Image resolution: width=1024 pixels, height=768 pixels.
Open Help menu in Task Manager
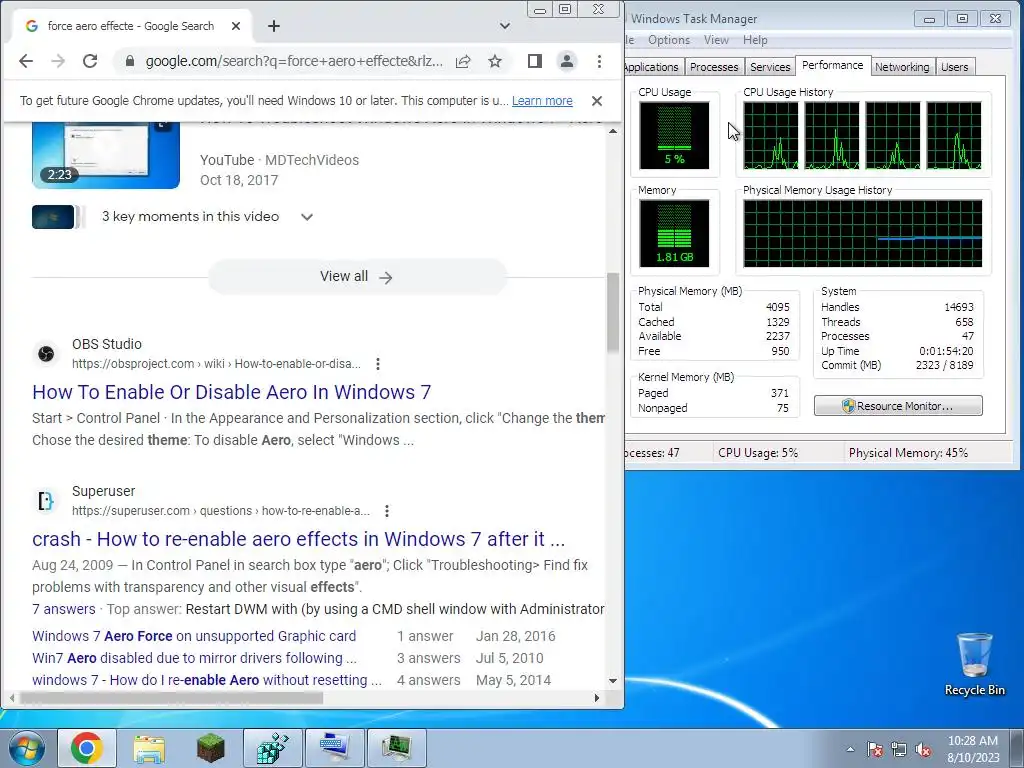pyautogui.click(x=755, y=40)
